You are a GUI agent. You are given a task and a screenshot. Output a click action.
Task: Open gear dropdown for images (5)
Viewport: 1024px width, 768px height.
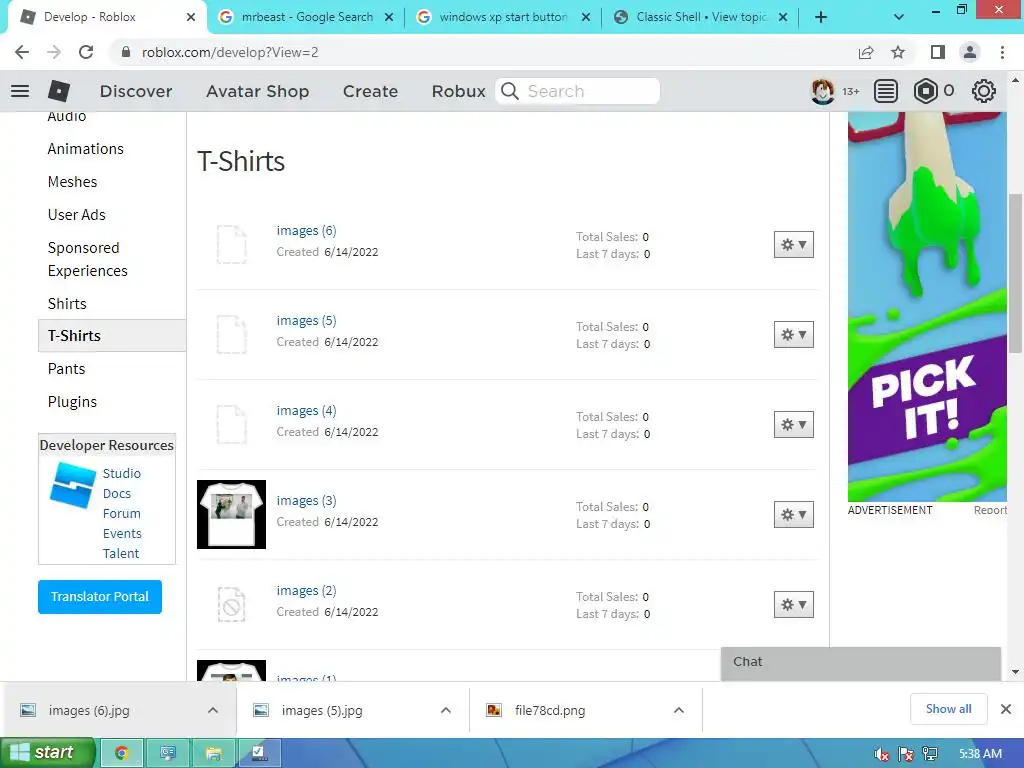(x=793, y=334)
